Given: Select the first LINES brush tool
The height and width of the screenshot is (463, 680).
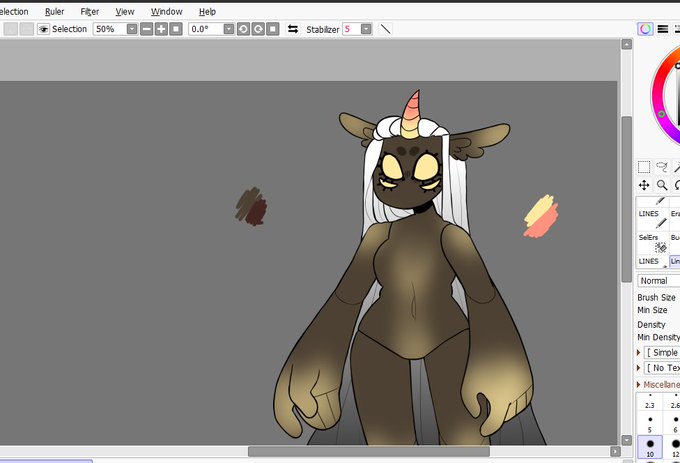Looking at the screenshot, I should pos(653,218).
